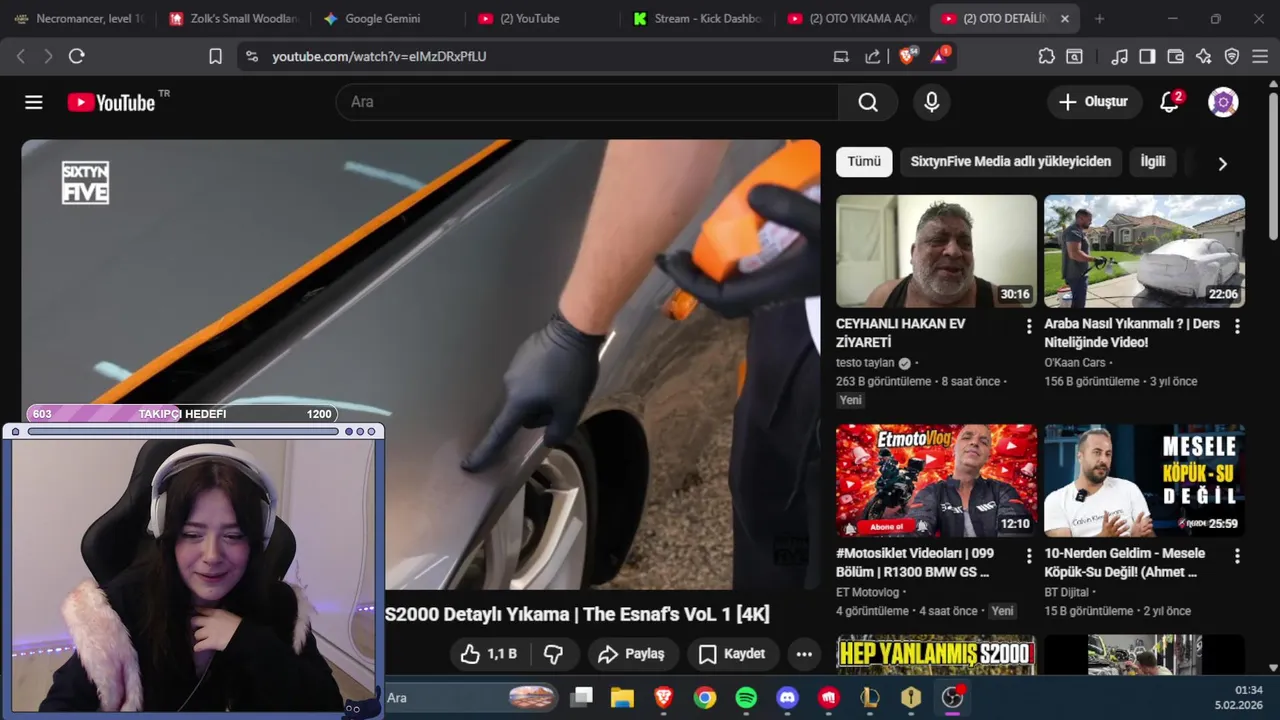The height and width of the screenshot is (720, 1280).
Task: Open the O'Kaan Cars channel link
Action: coord(1075,363)
